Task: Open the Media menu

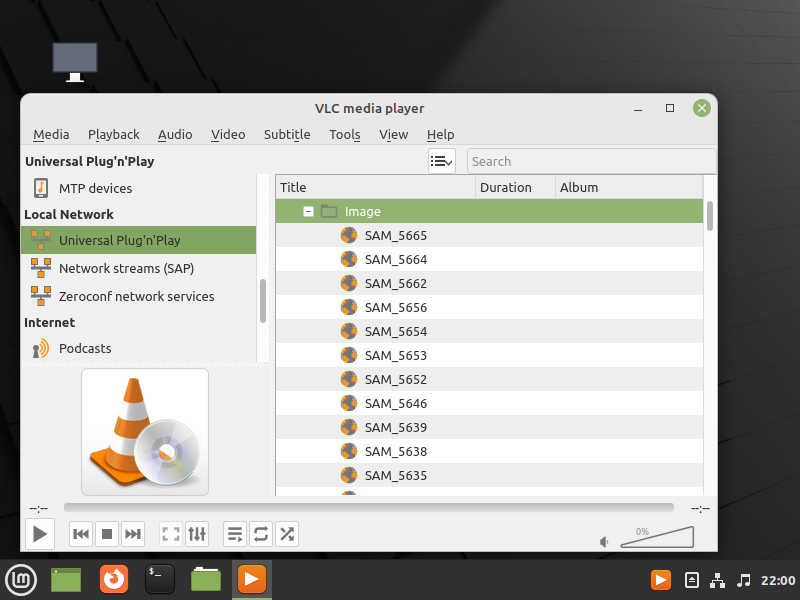Action: [x=51, y=134]
